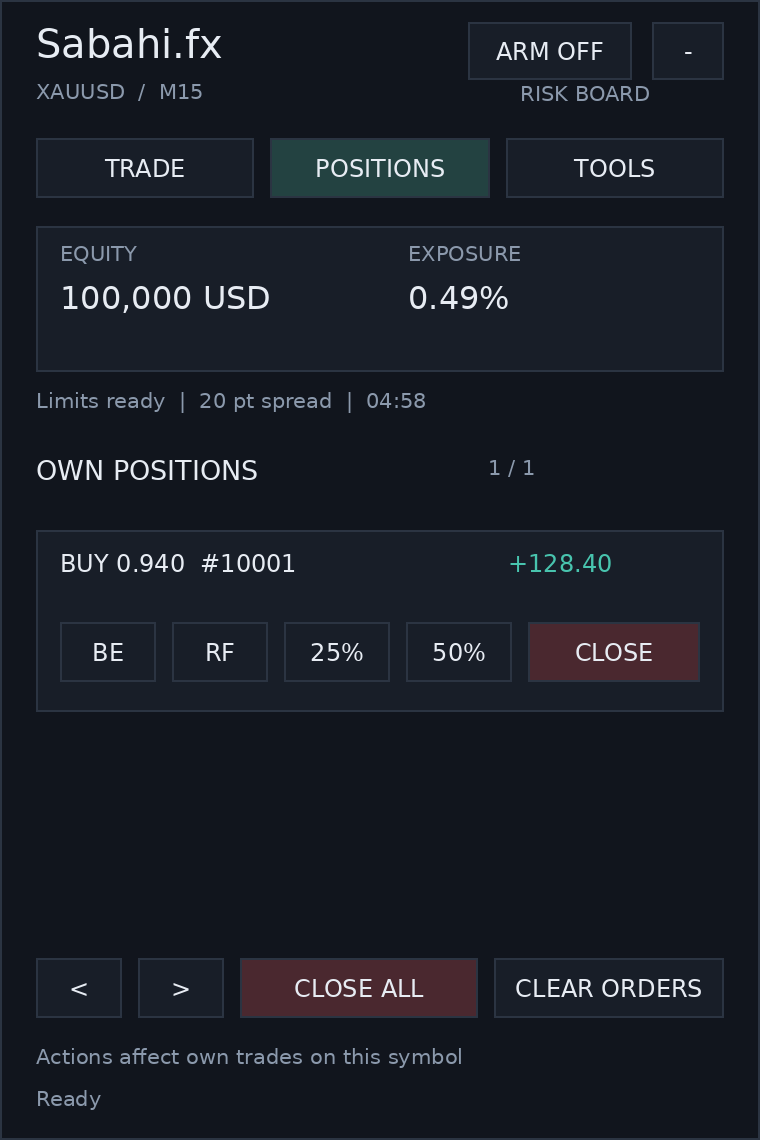Click the EXPOSURE 0.49% readout

coord(465,279)
